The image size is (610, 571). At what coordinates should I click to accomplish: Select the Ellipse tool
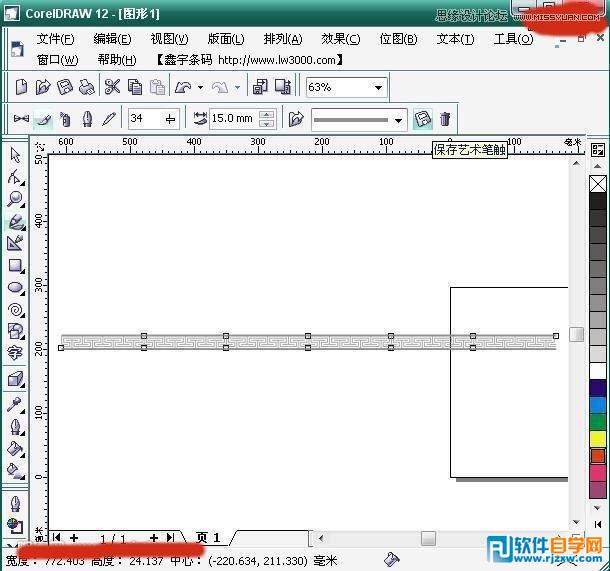(15, 288)
